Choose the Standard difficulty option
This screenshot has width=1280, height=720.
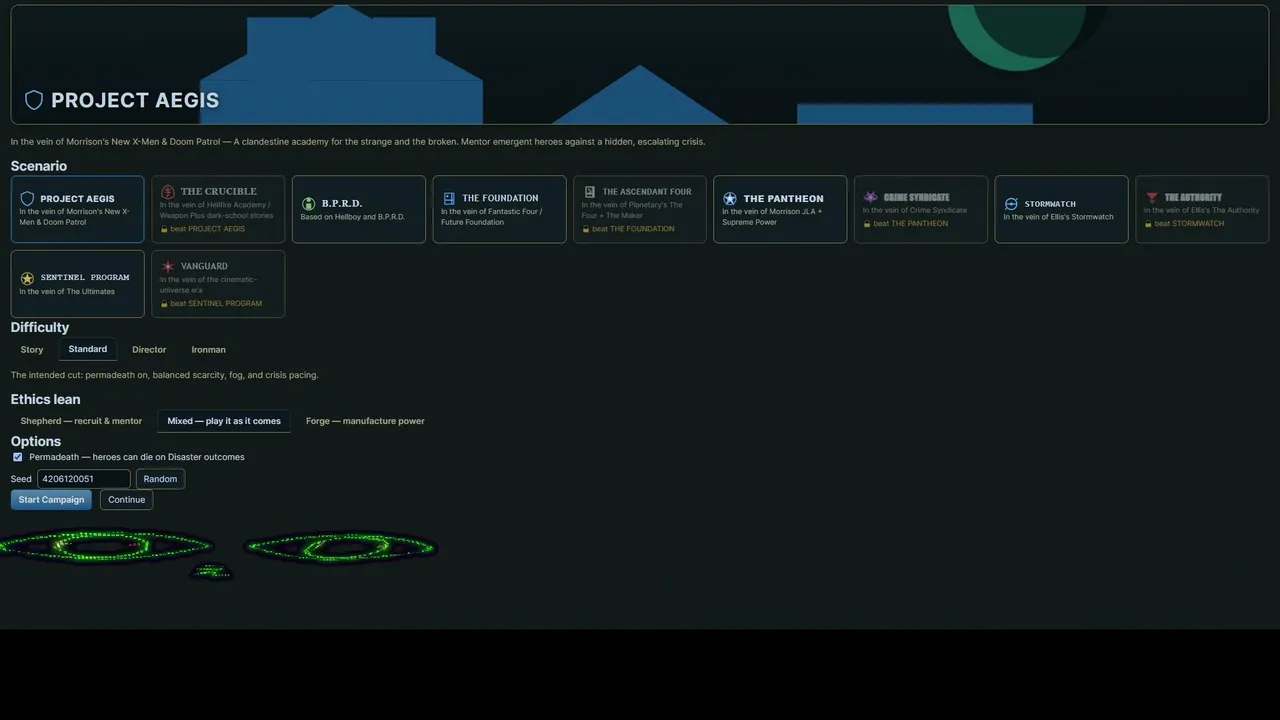point(88,349)
